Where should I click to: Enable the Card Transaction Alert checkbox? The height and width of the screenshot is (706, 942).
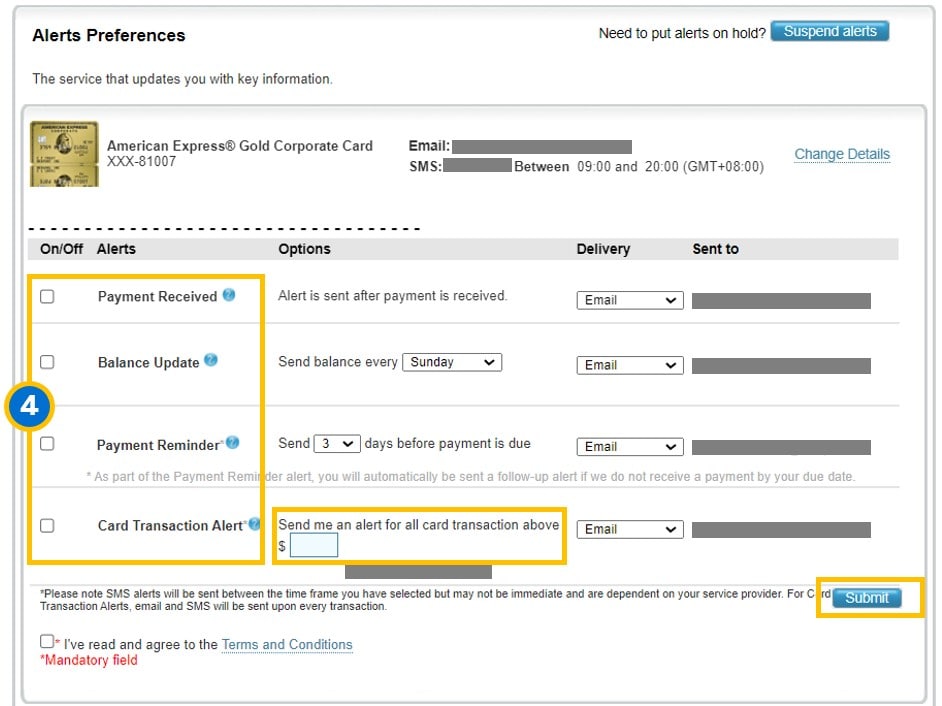coord(46,524)
